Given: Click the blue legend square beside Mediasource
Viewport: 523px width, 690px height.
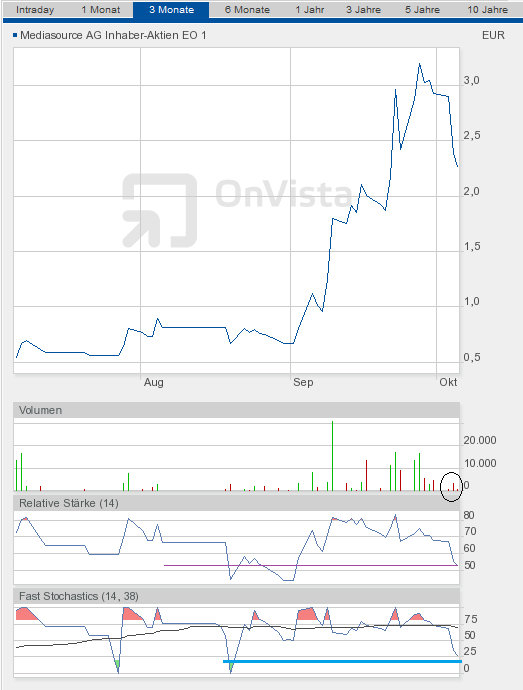Looking at the screenshot, I should click(15, 35).
